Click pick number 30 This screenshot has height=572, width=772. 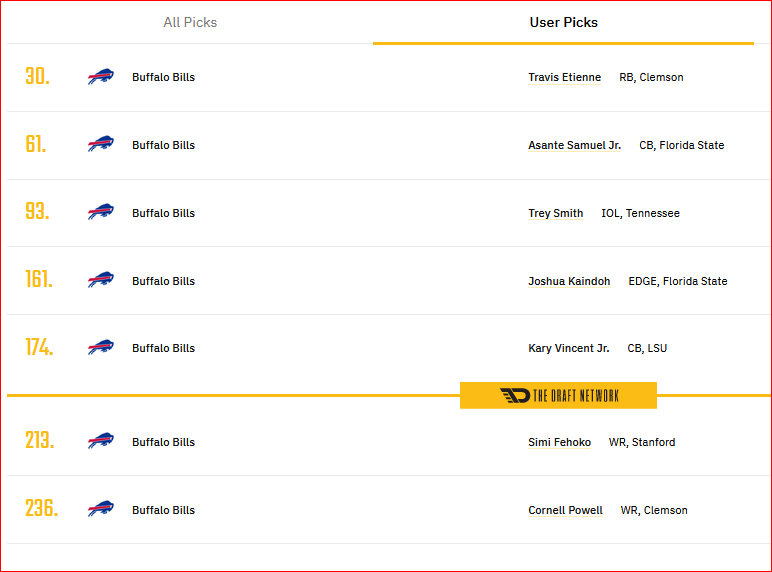point(37,76)
